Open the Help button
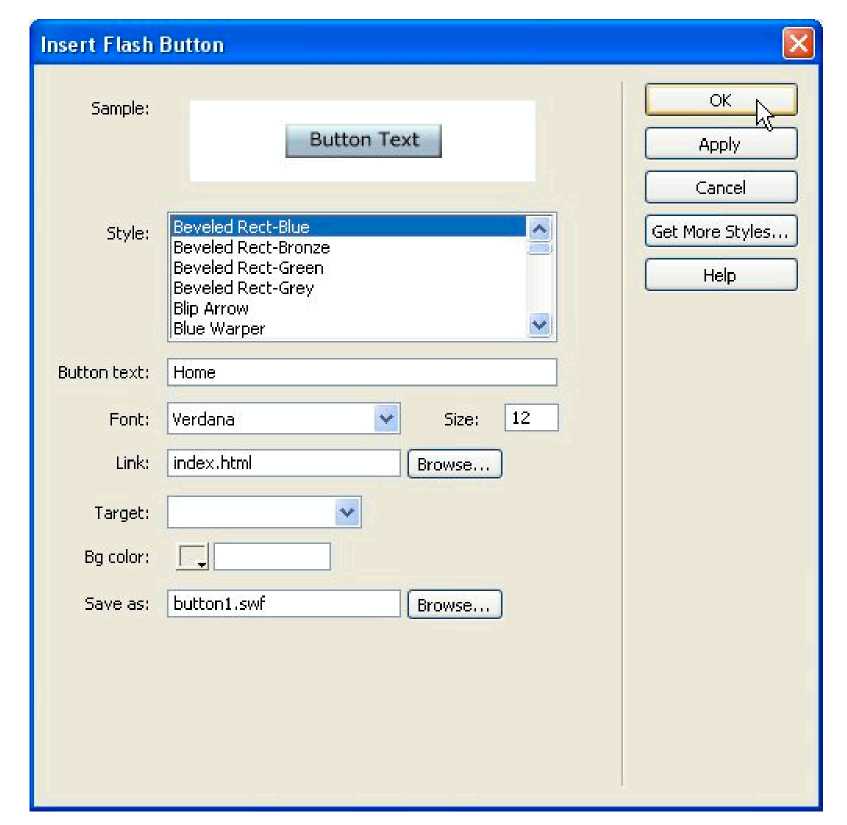Viewport: 847px width, 825px height. click(x=721, y=275)
